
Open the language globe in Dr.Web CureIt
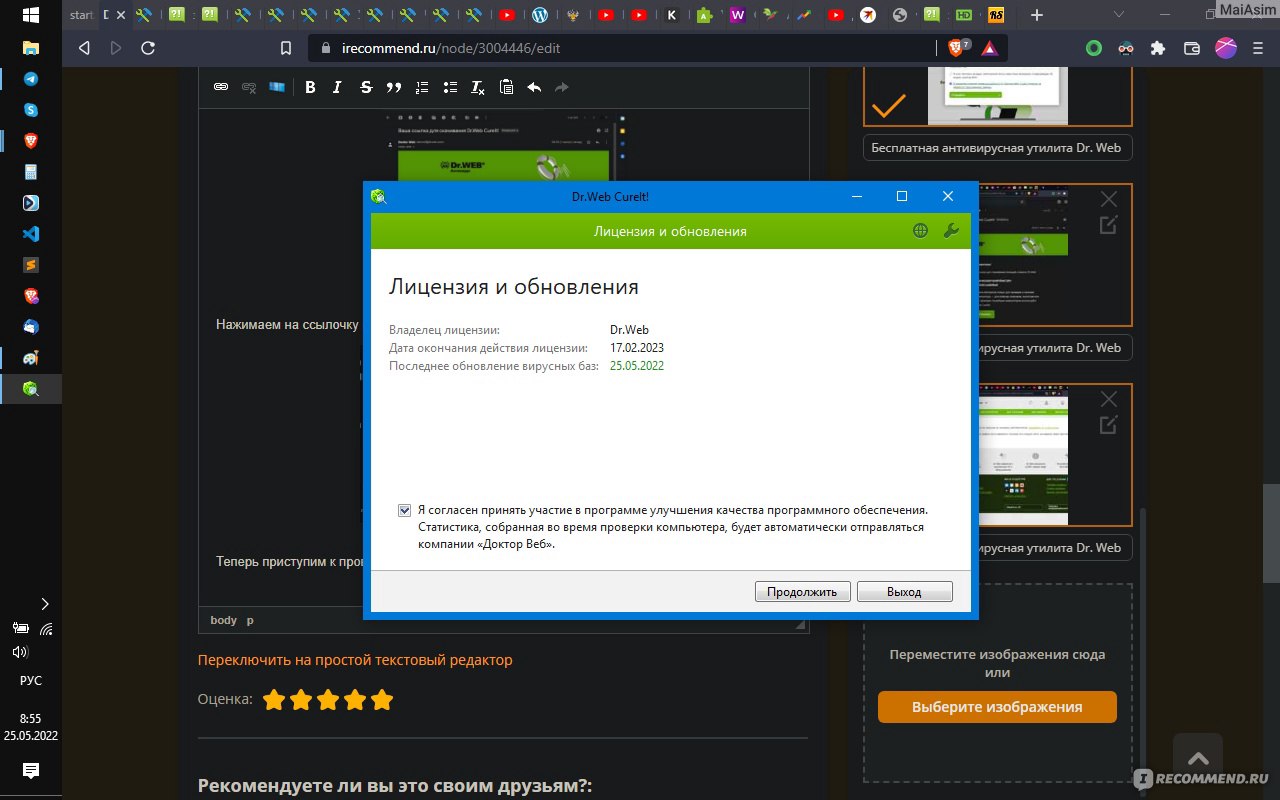pyautogui.click(x=921, y=231)
